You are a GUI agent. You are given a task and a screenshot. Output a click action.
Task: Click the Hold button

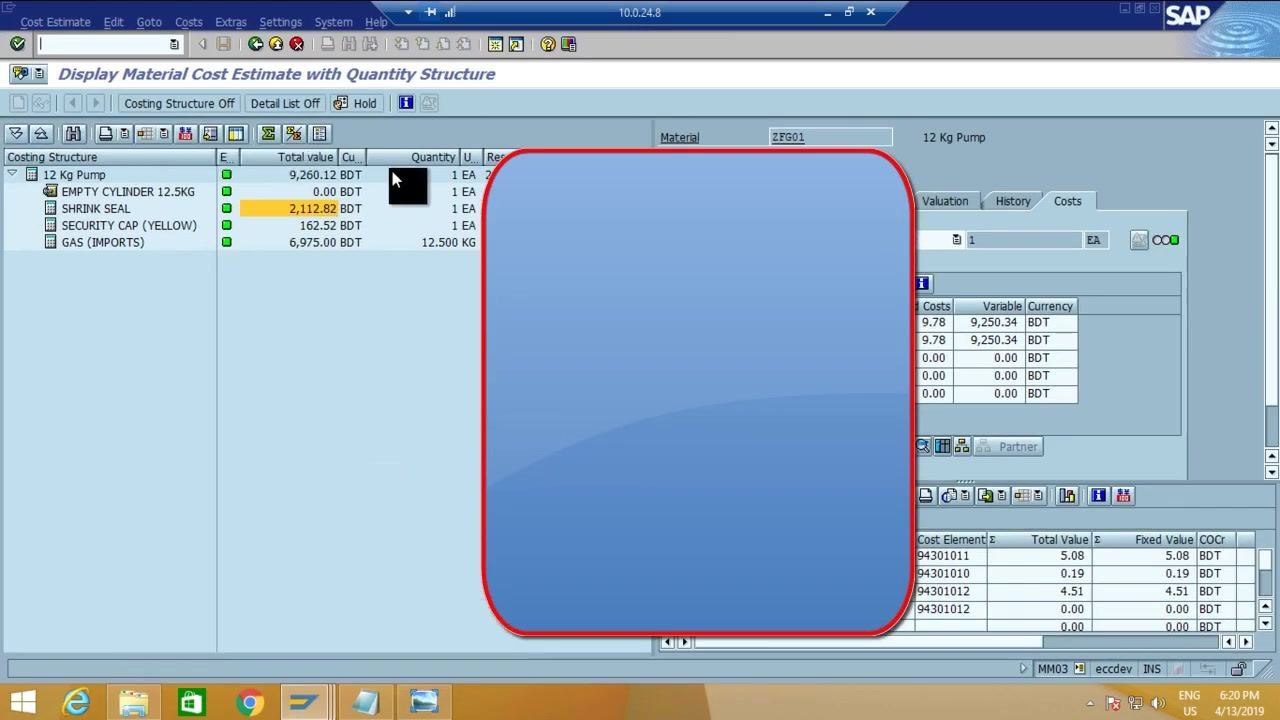point(355,103)
